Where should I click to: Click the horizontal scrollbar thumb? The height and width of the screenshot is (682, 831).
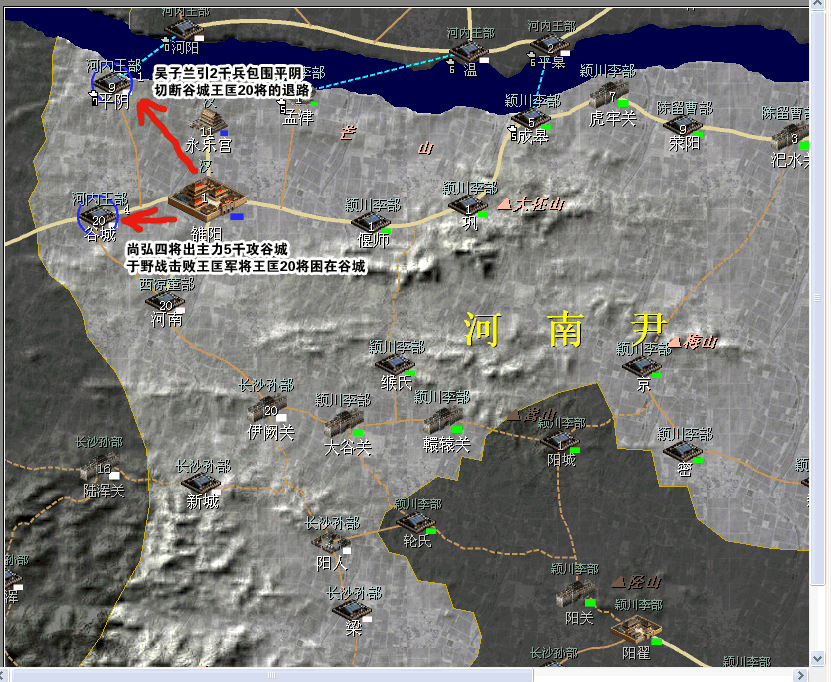pyautogui.click(x=272, y=675)
